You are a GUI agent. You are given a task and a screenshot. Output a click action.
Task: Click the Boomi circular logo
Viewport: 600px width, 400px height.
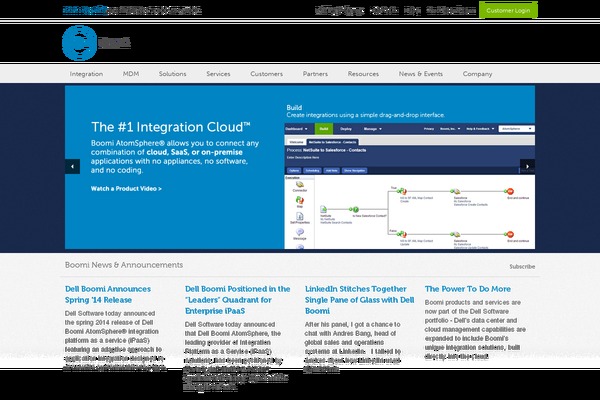[79, 43]
